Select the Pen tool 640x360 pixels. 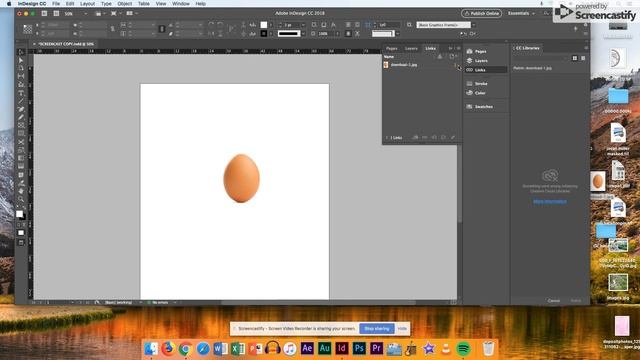click(x=21, y=109)
